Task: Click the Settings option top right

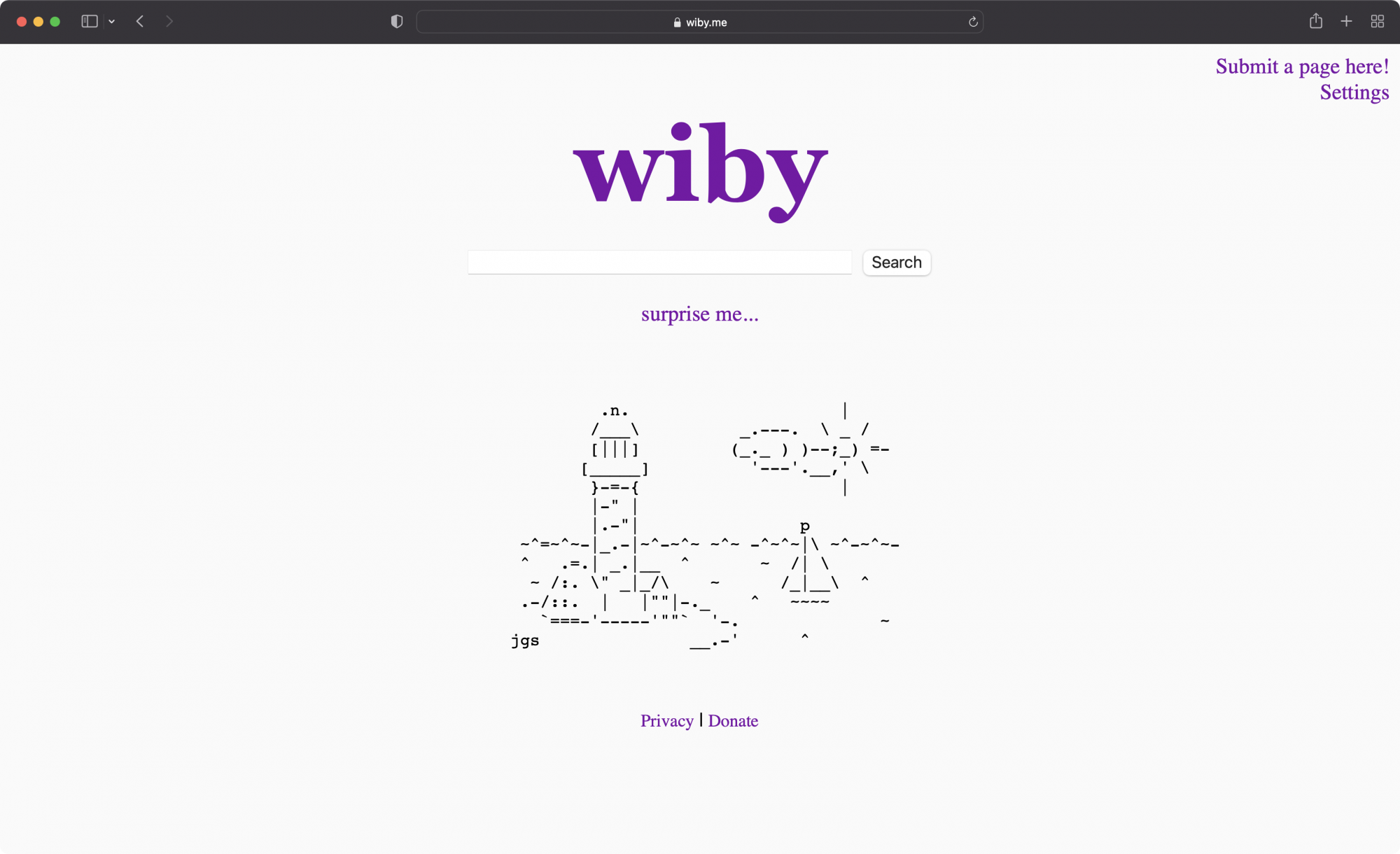Action: [x=1353, y=92]
